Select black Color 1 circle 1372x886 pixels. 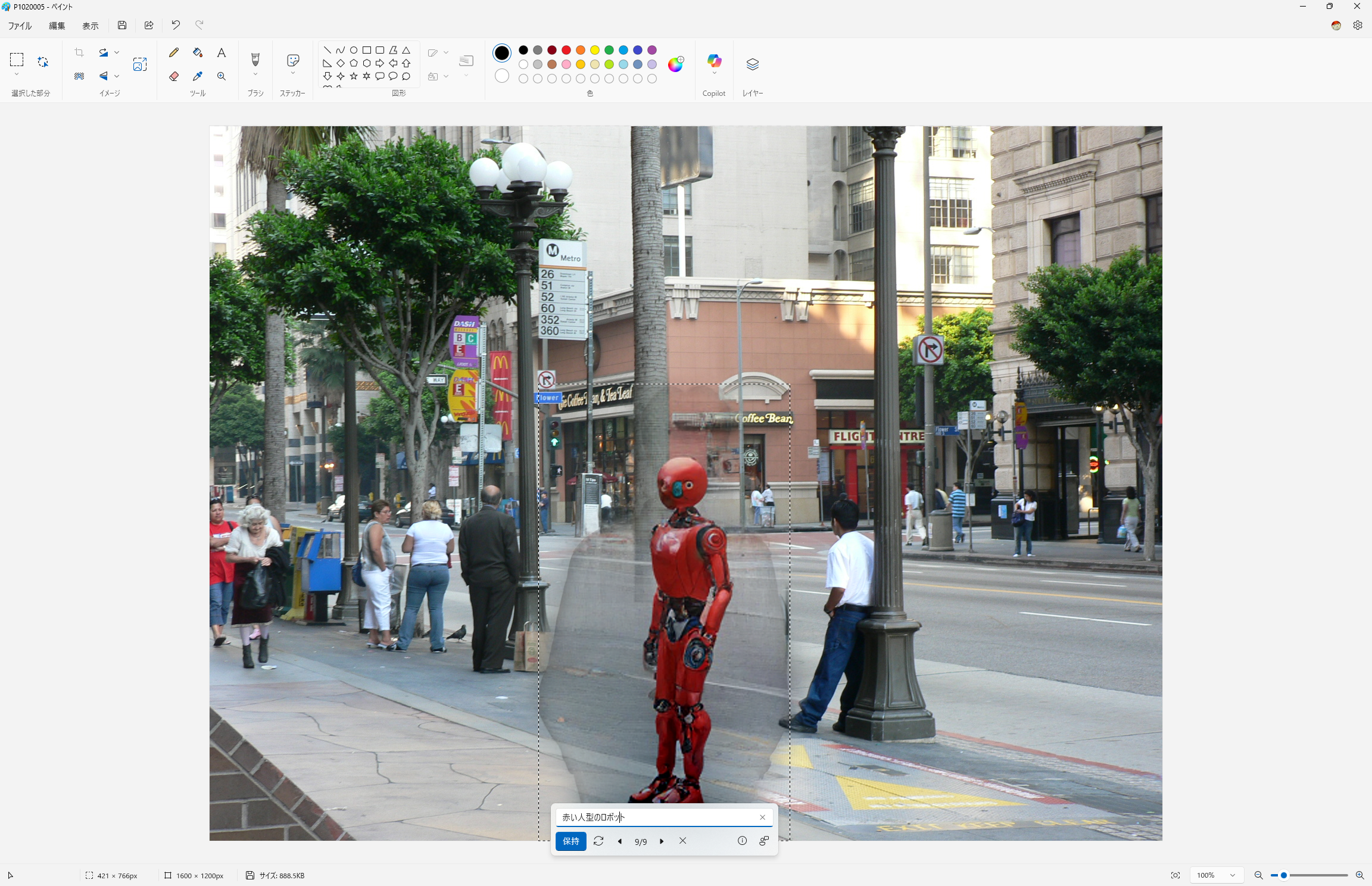click(x=502, y=53)
